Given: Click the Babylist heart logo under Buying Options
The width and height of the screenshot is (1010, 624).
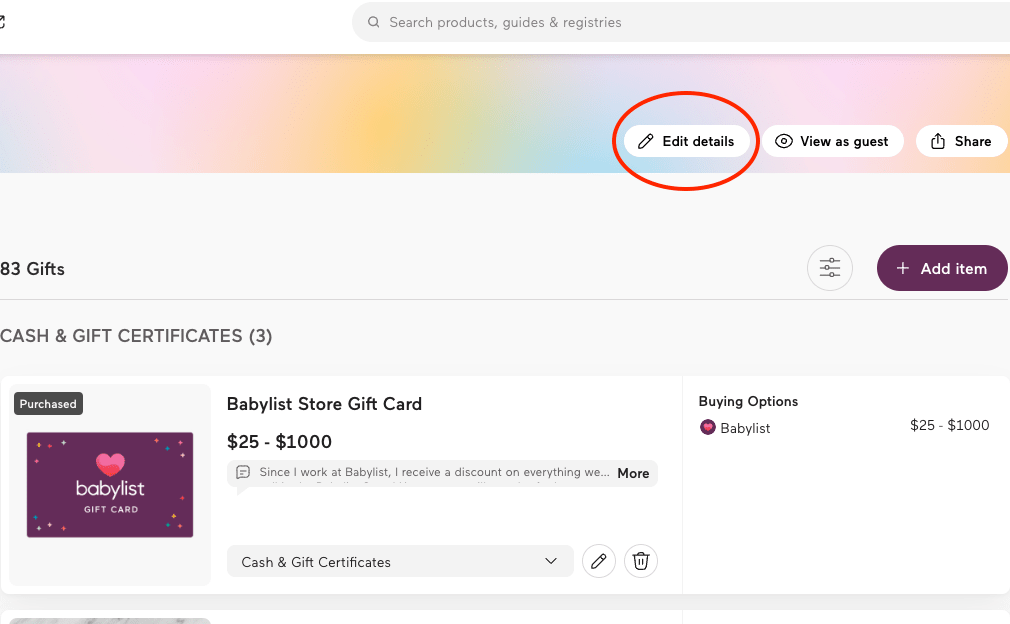Looking at the screenshot, I should point(707,427).
